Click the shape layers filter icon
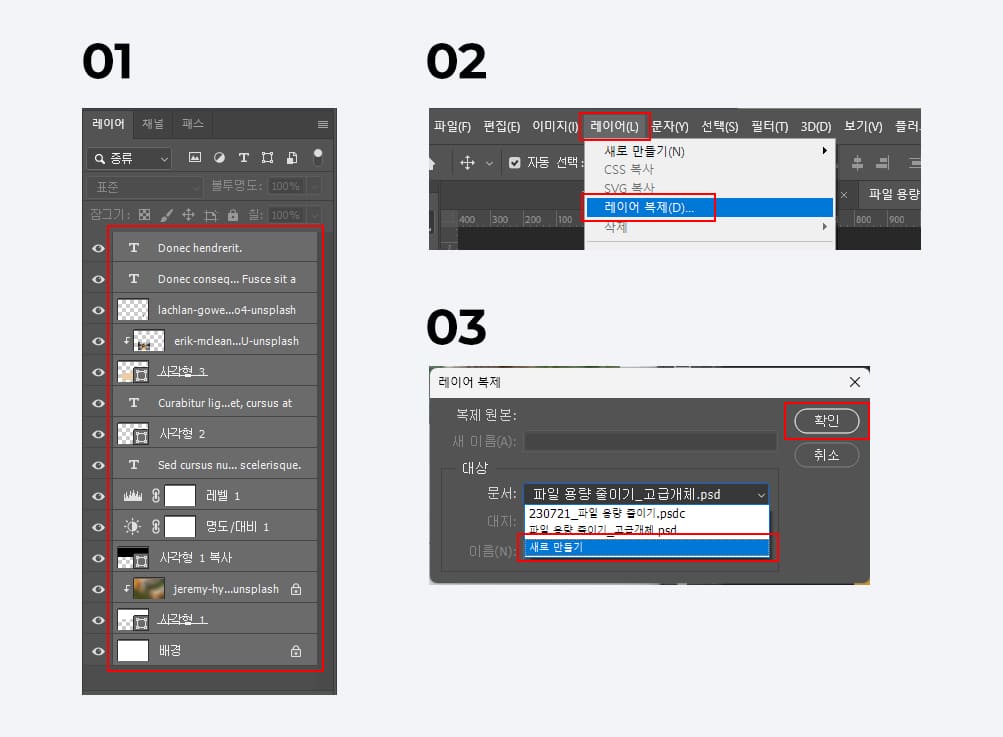Image resolution: width=1003 pixels, height=737 pixels. [267, 158]
